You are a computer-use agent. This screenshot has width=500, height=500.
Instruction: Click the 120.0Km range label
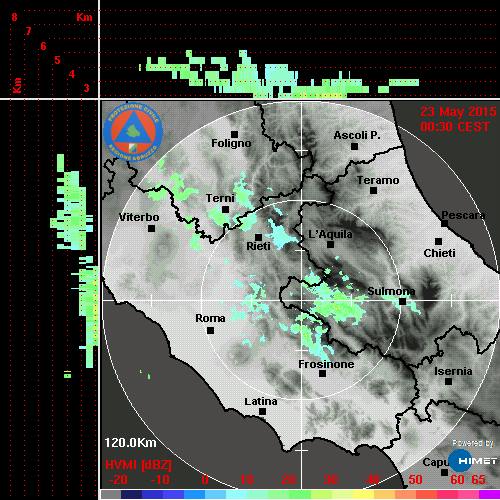[130, 443]
